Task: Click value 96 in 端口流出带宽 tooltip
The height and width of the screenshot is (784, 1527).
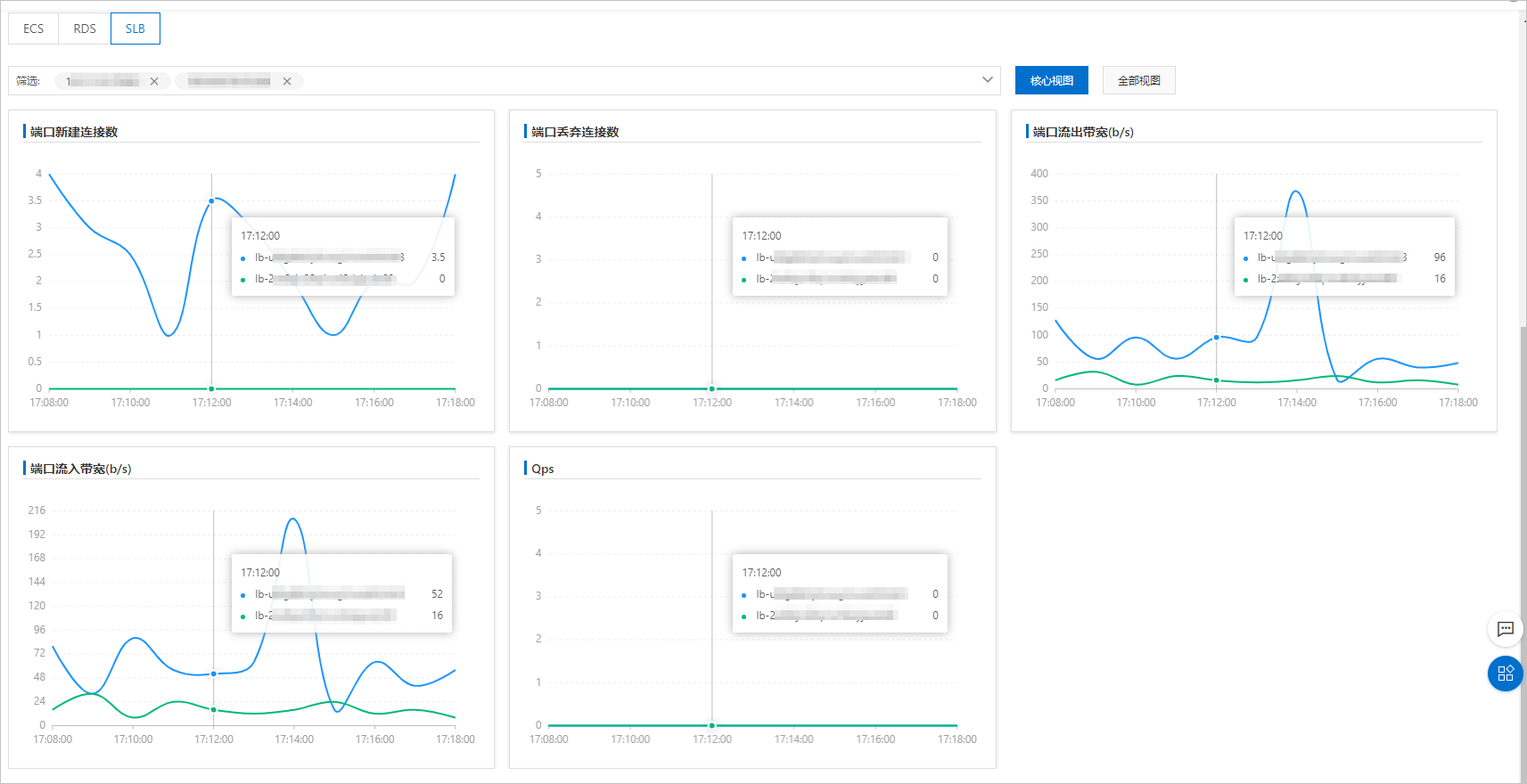Action: [1440, 257]
